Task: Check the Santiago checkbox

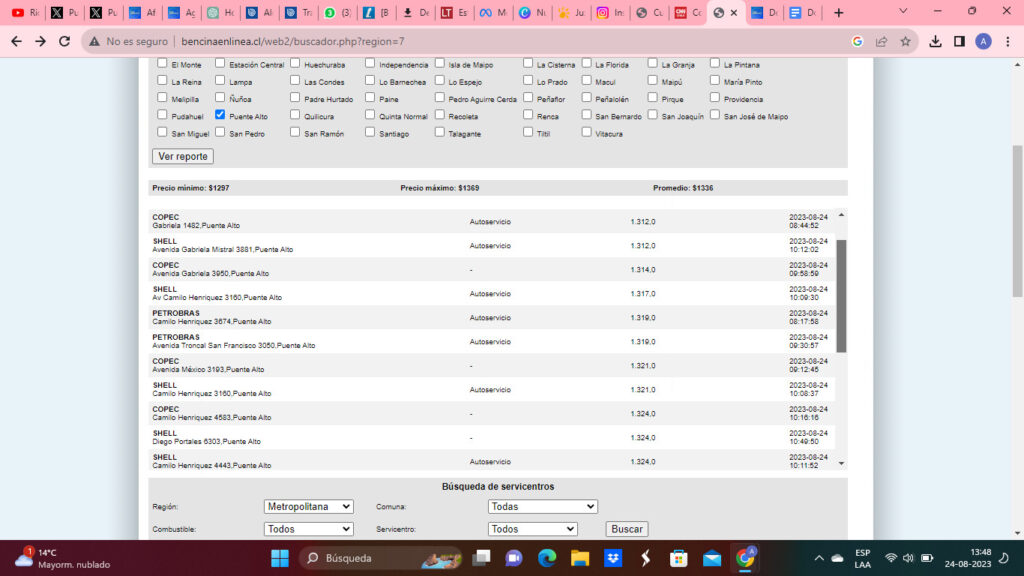Action: coord(370,132)
